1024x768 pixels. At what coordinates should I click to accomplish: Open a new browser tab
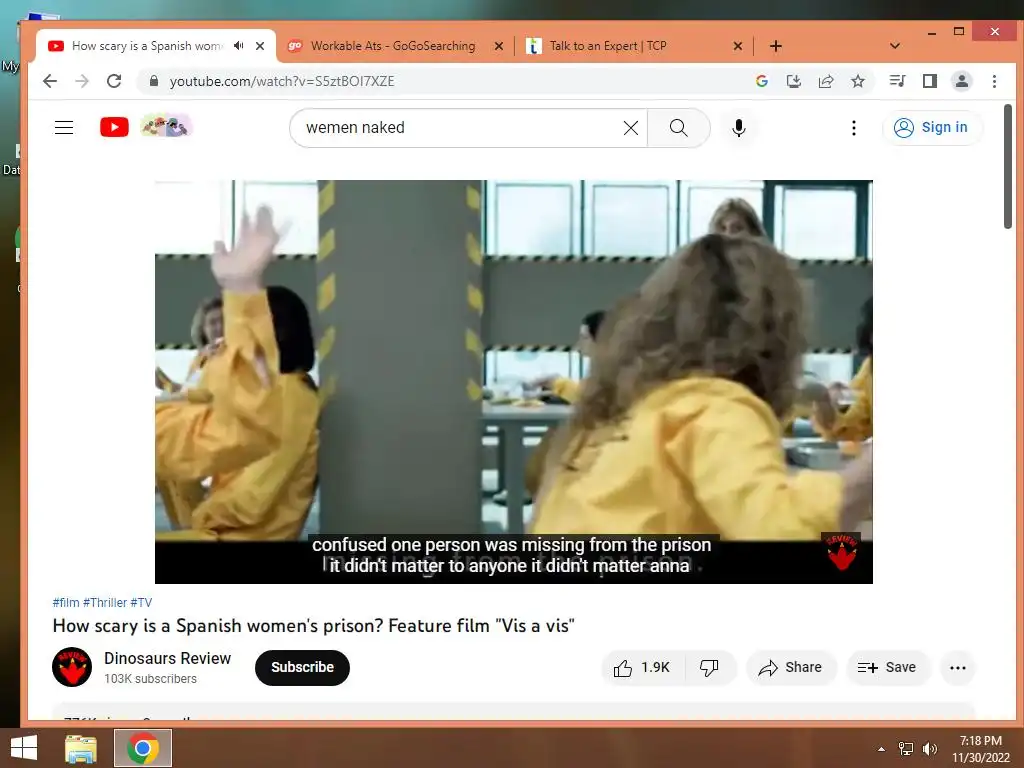pos(776,46)
